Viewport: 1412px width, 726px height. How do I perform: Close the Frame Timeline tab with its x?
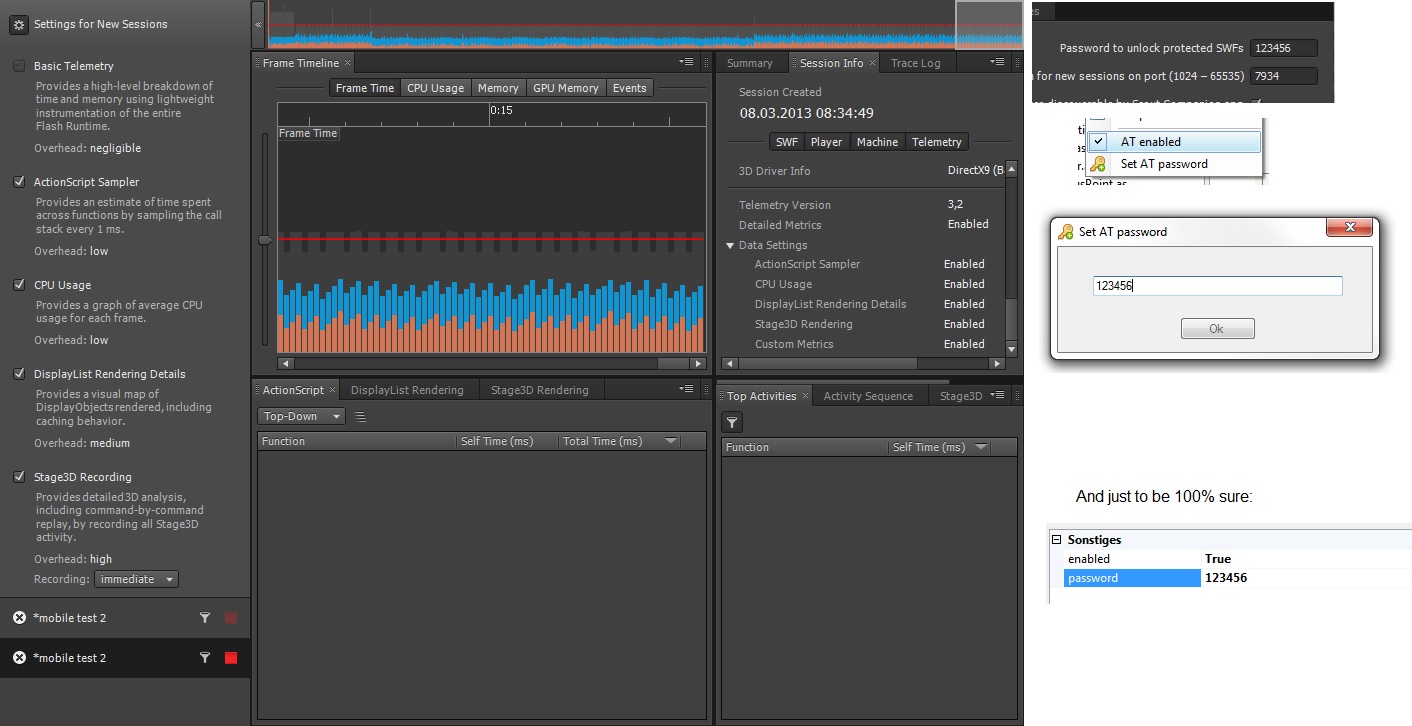(x=347, y=63)
